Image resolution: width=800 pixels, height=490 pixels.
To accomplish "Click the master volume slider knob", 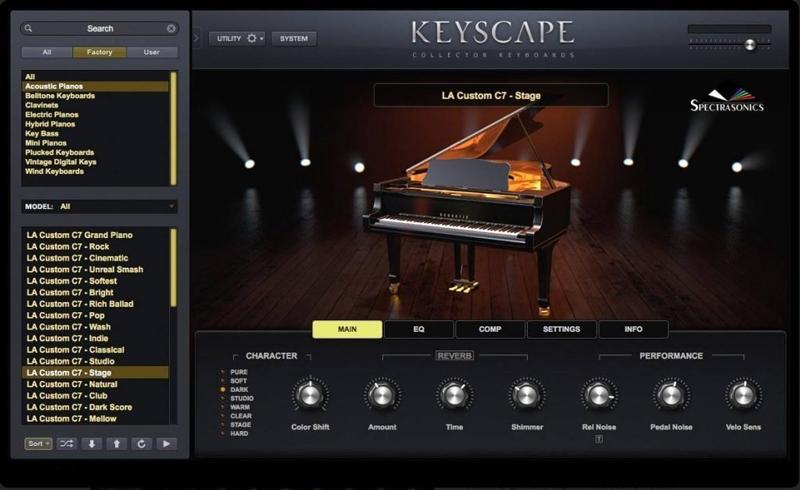I will pyautogui.click(x=750, y=44).
